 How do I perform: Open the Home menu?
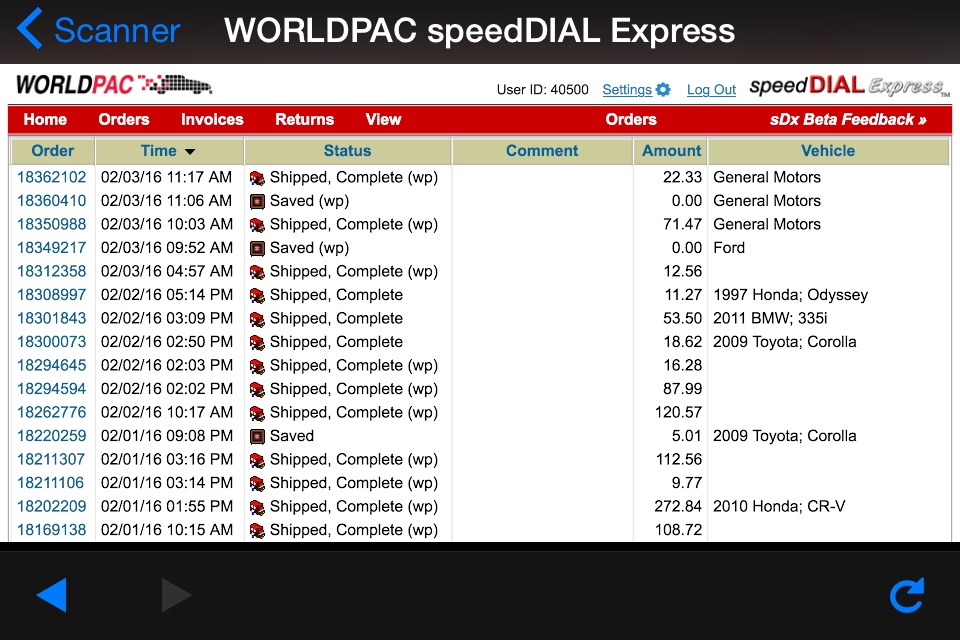[45, 119]
